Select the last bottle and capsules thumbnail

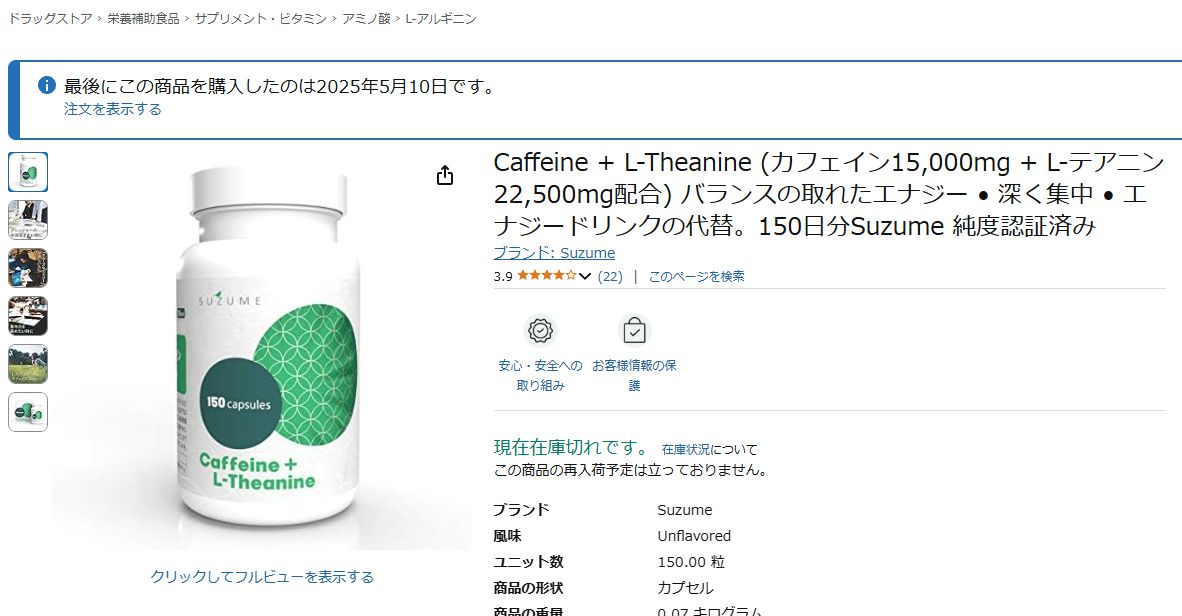(28, 412)
